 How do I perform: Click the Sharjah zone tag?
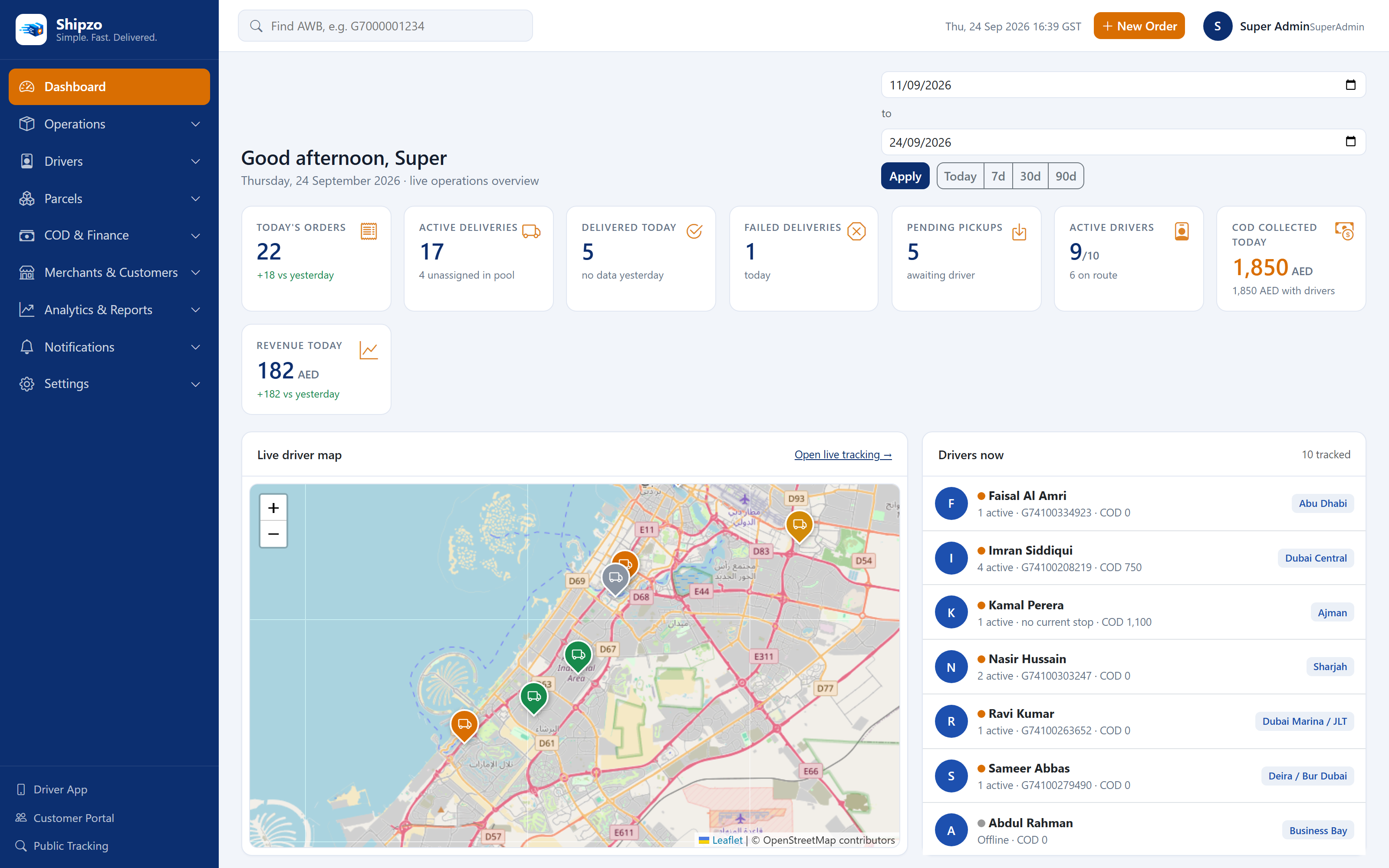[x=1329, y=667]
